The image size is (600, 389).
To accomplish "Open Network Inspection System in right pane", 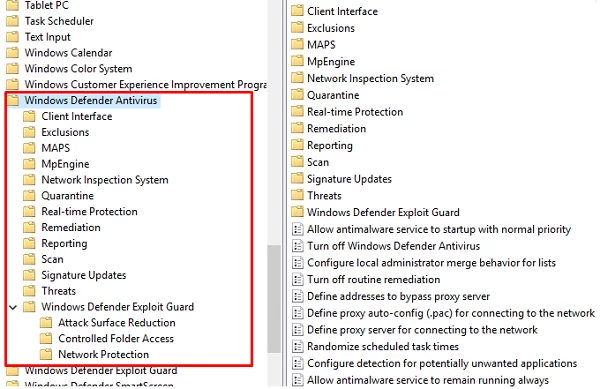I will (370, 78).
